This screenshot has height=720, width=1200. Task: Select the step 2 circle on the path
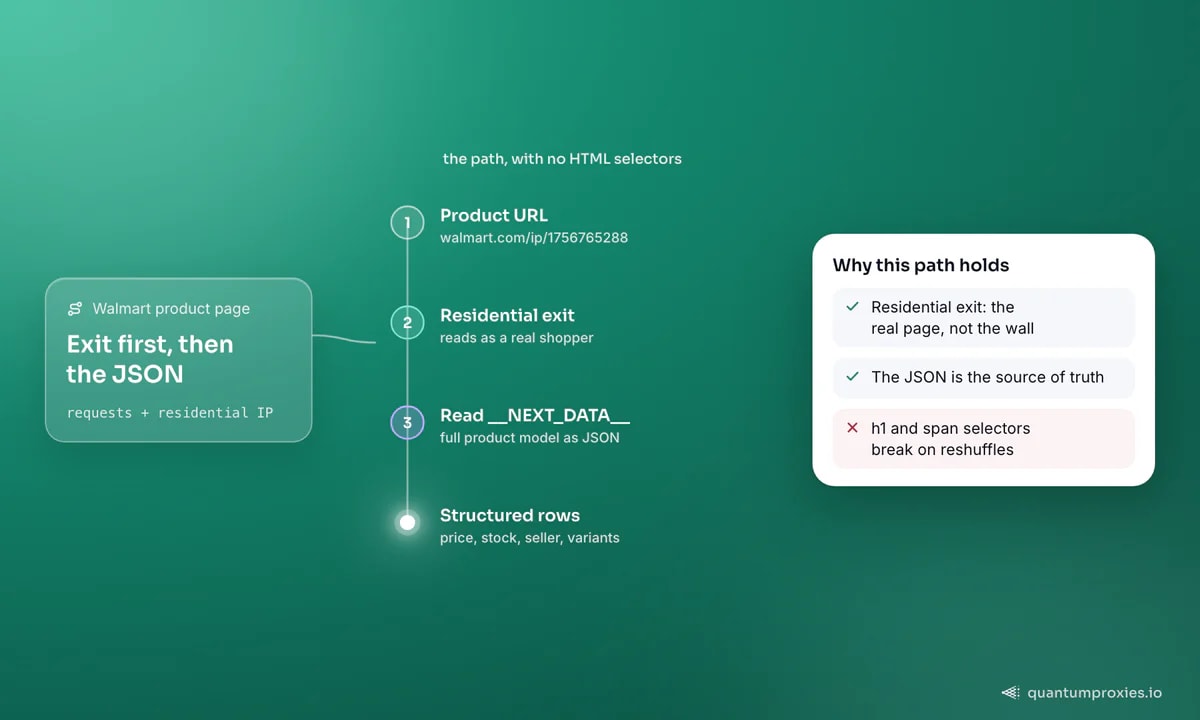point(407,322)
